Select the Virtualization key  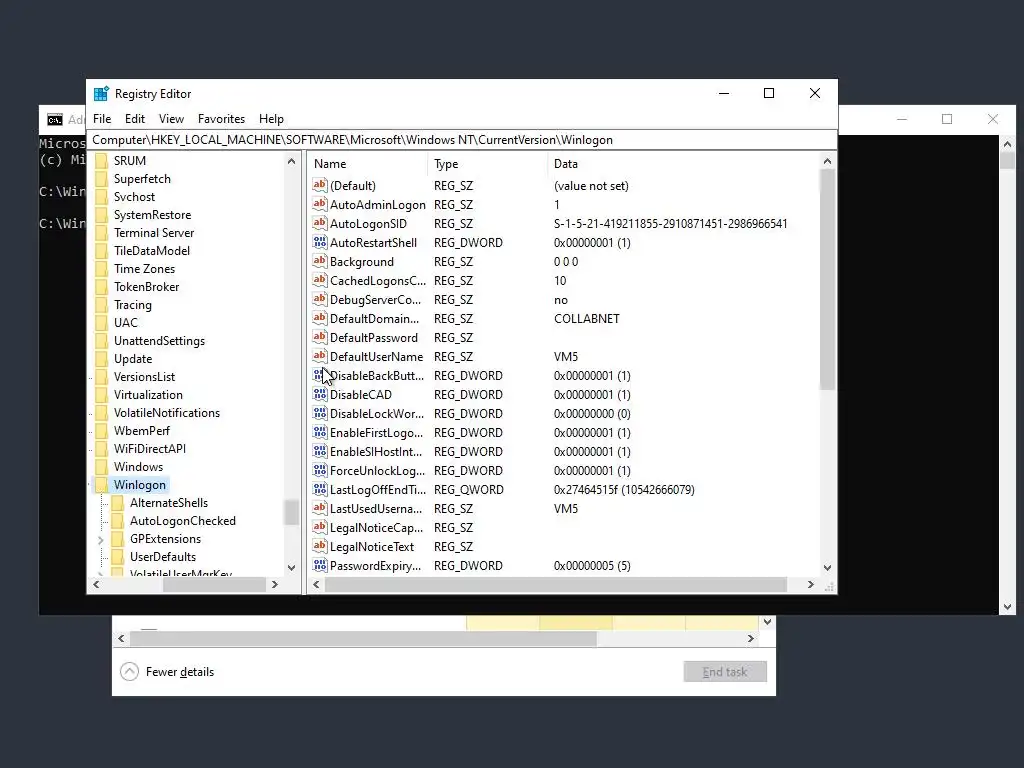[x=148, y=394]
